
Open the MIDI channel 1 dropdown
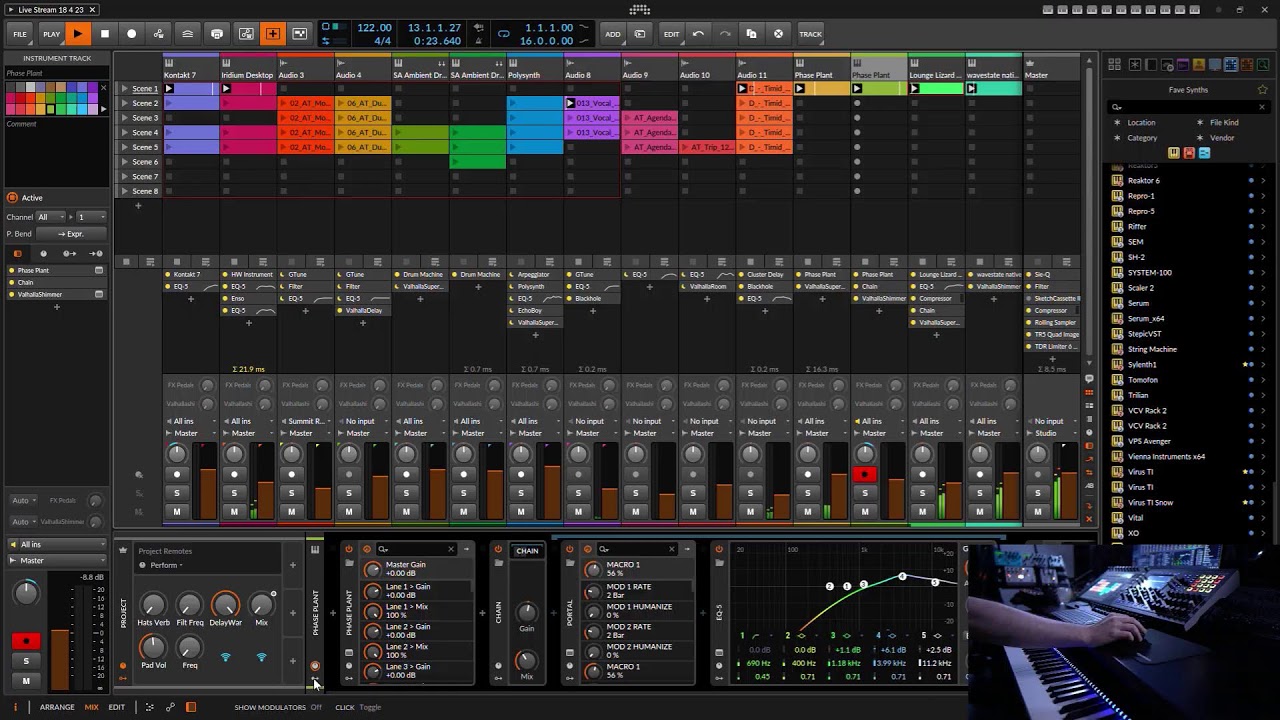[92, 217]
